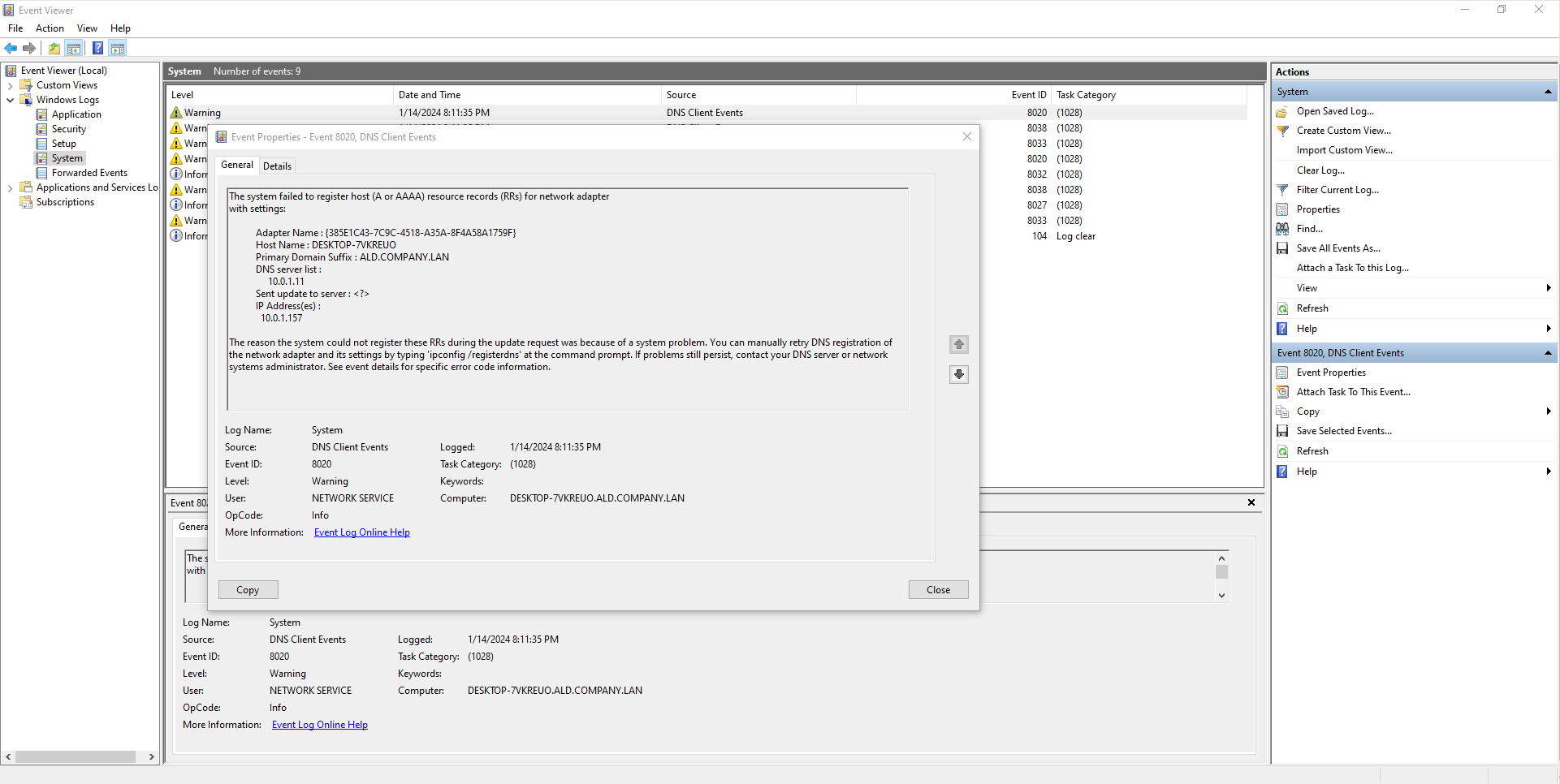The image size is (1560, 784).
Task: Select the Application log in tree
Action: pyautogui.click(x=76, y=114)
